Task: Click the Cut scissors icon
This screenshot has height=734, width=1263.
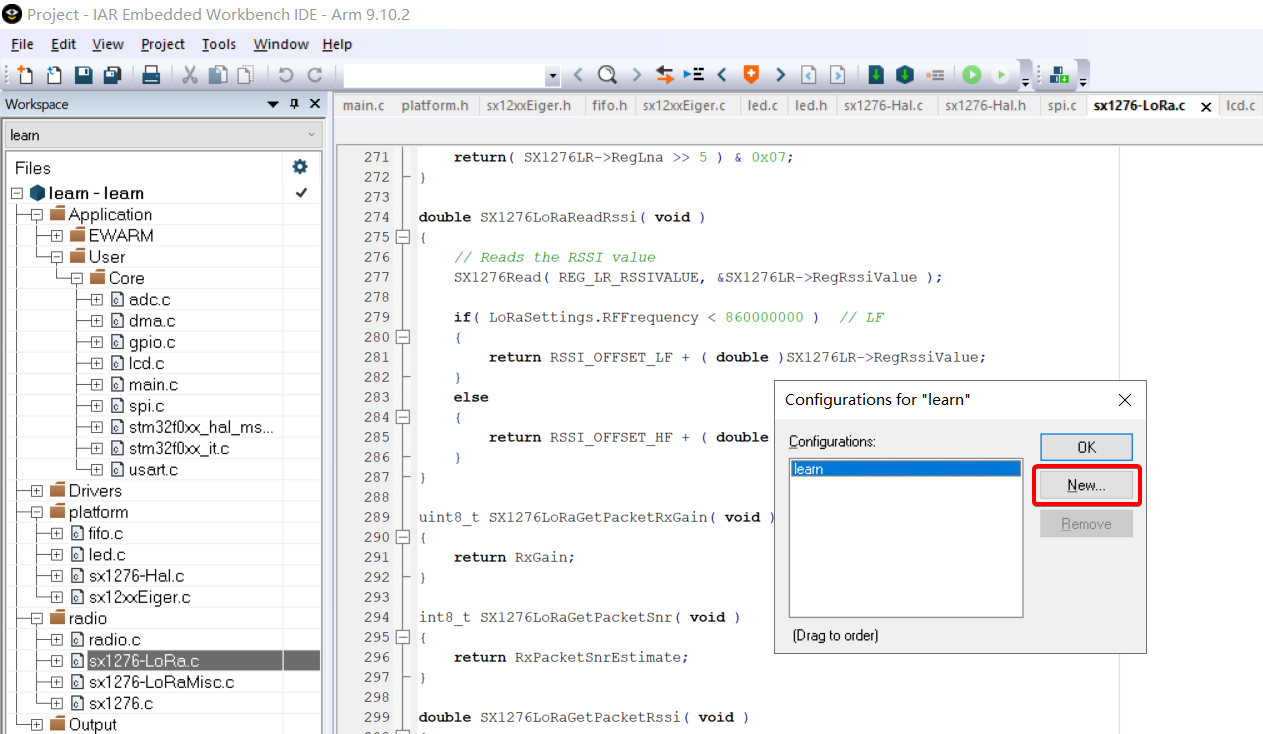Action: (x=189, y=75)
